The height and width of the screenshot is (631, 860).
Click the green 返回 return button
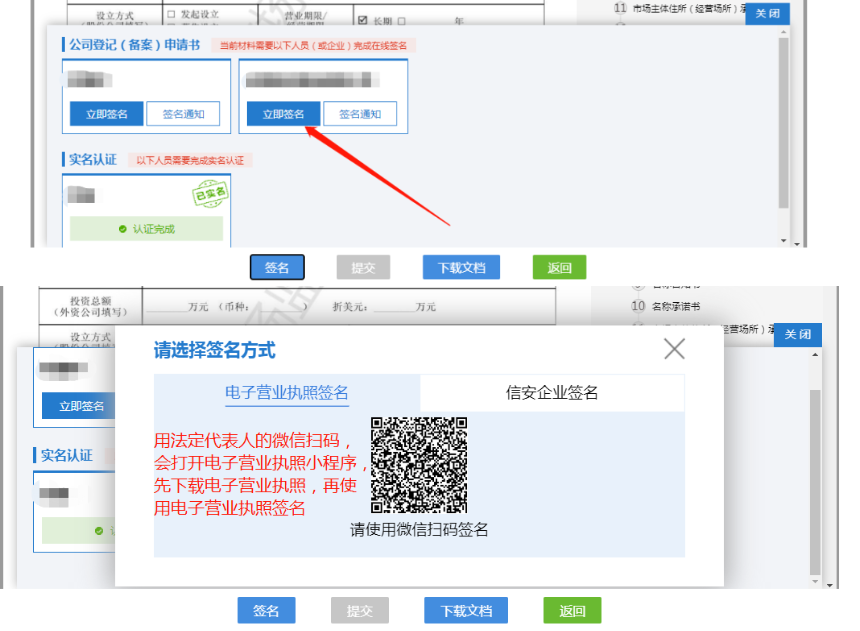coord(572,610)
